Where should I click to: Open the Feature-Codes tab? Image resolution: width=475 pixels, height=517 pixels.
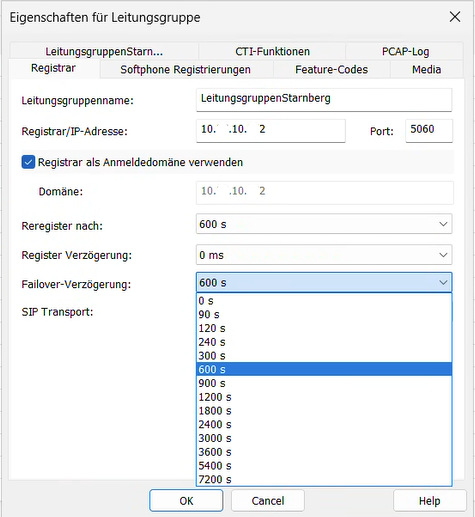[x=331, y=69]
